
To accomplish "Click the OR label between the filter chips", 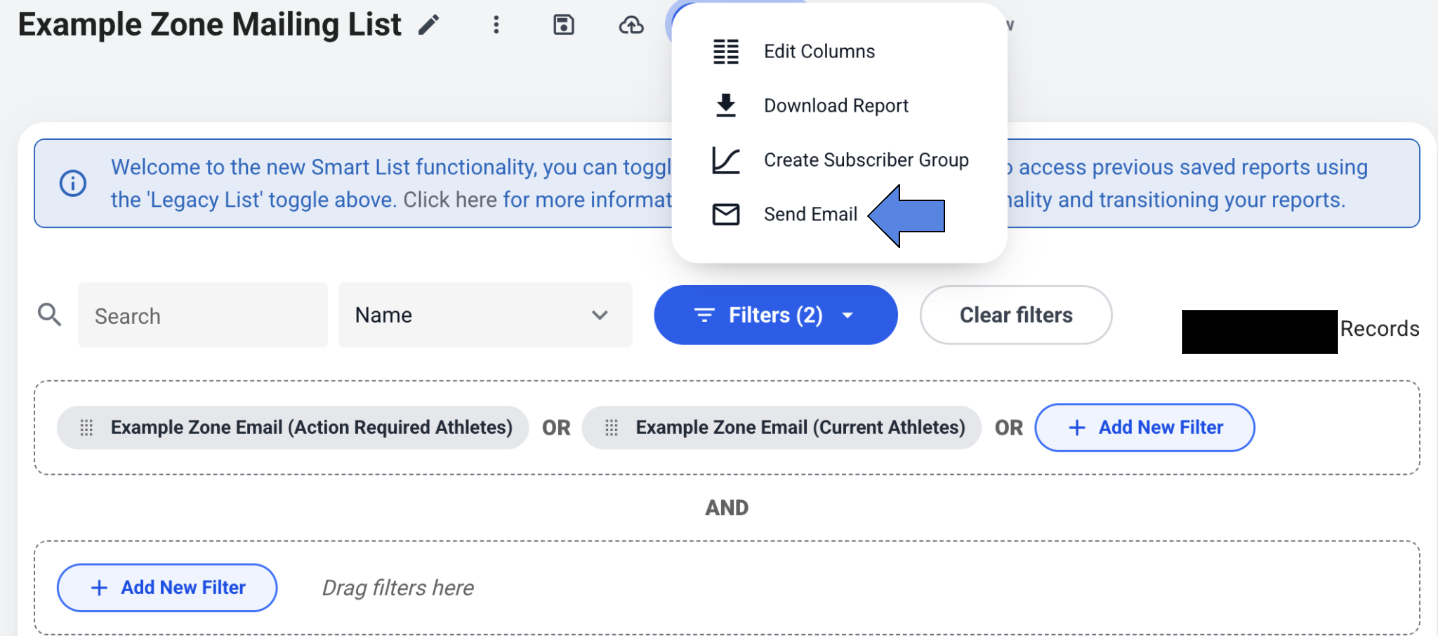I will (556, 428).
